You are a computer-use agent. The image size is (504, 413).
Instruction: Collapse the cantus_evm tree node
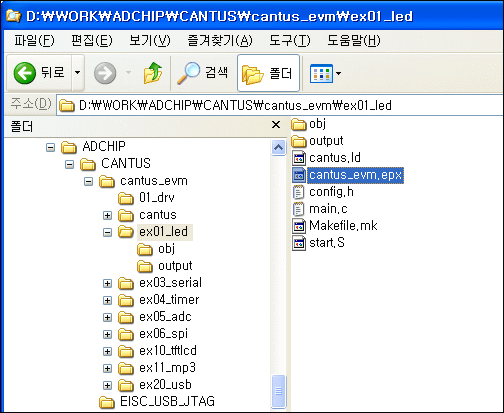pyautogui.click(x=88, y=181)
